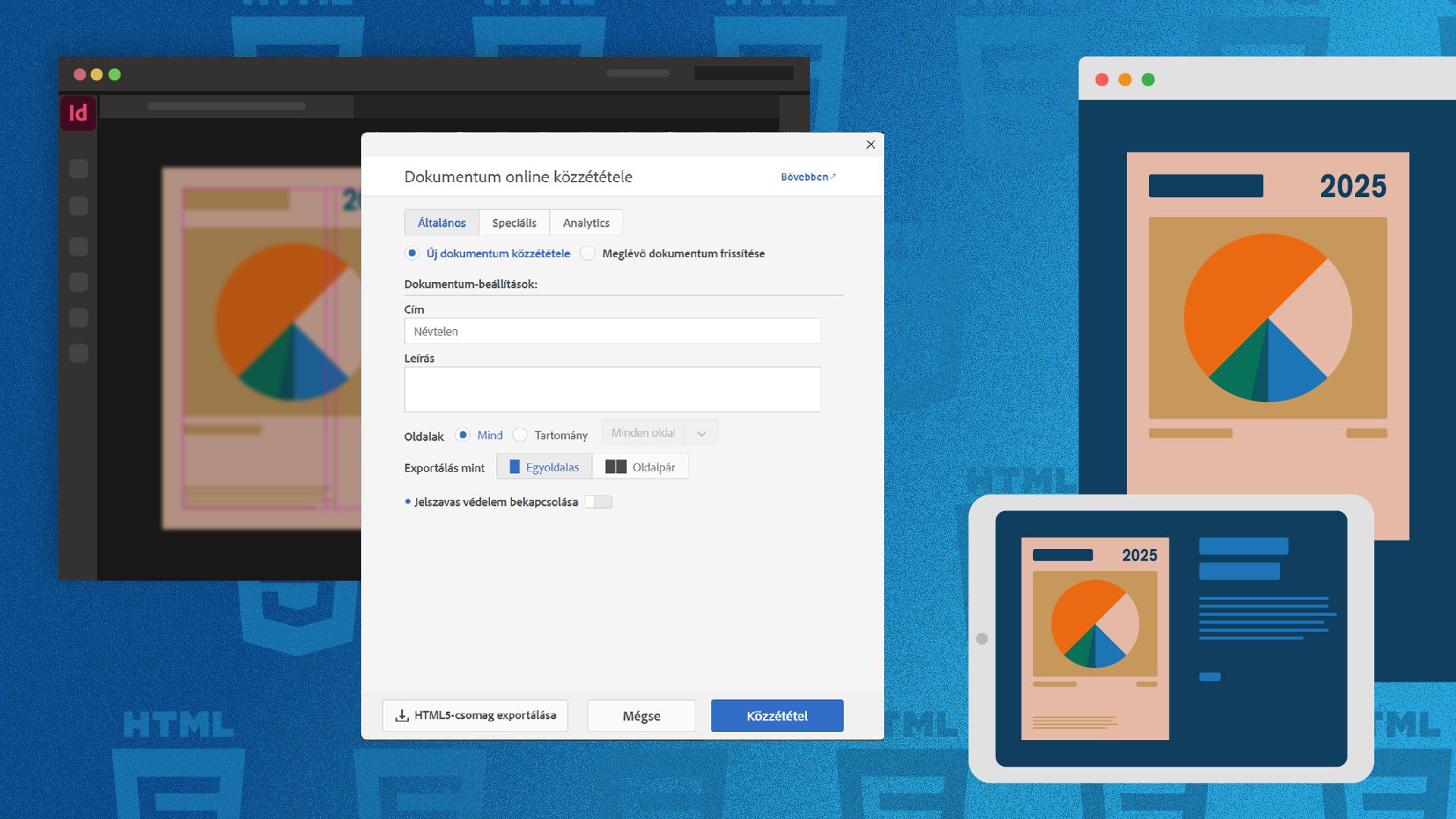Open the Analytics tab
The height and width of the screenshot is (819, 1456).
[585, 223]
